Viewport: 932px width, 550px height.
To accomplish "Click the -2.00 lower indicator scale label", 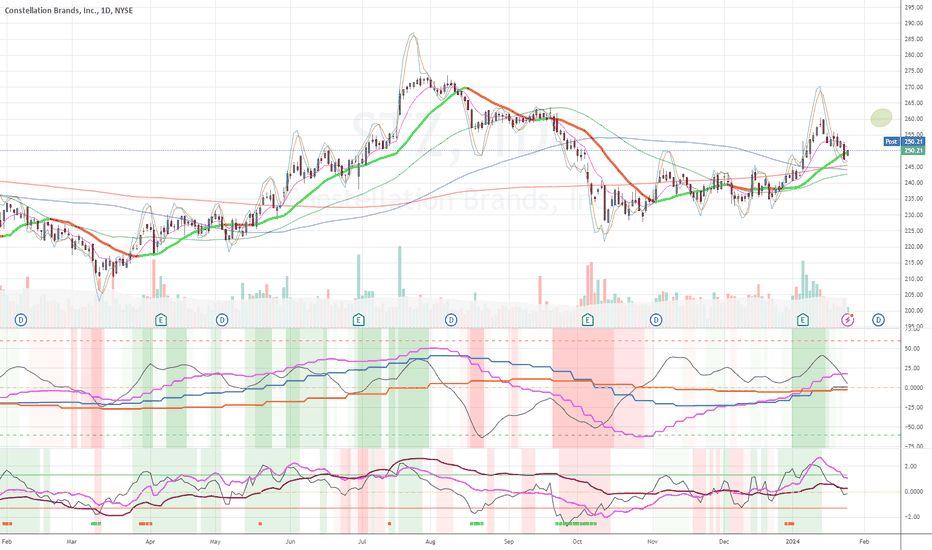I will [x=910, y=517].
